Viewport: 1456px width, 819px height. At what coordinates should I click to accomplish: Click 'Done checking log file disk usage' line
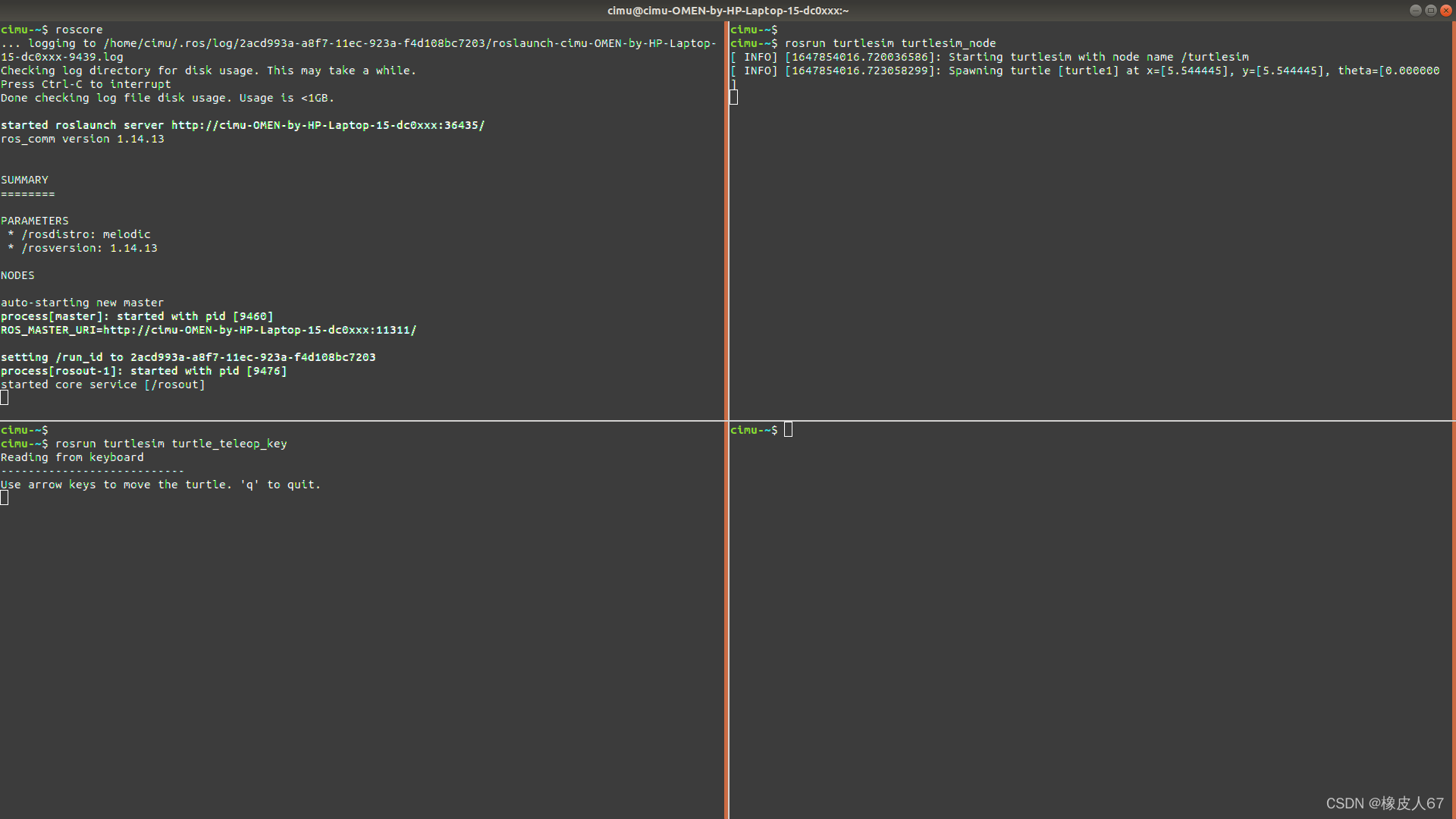(167, 98)
